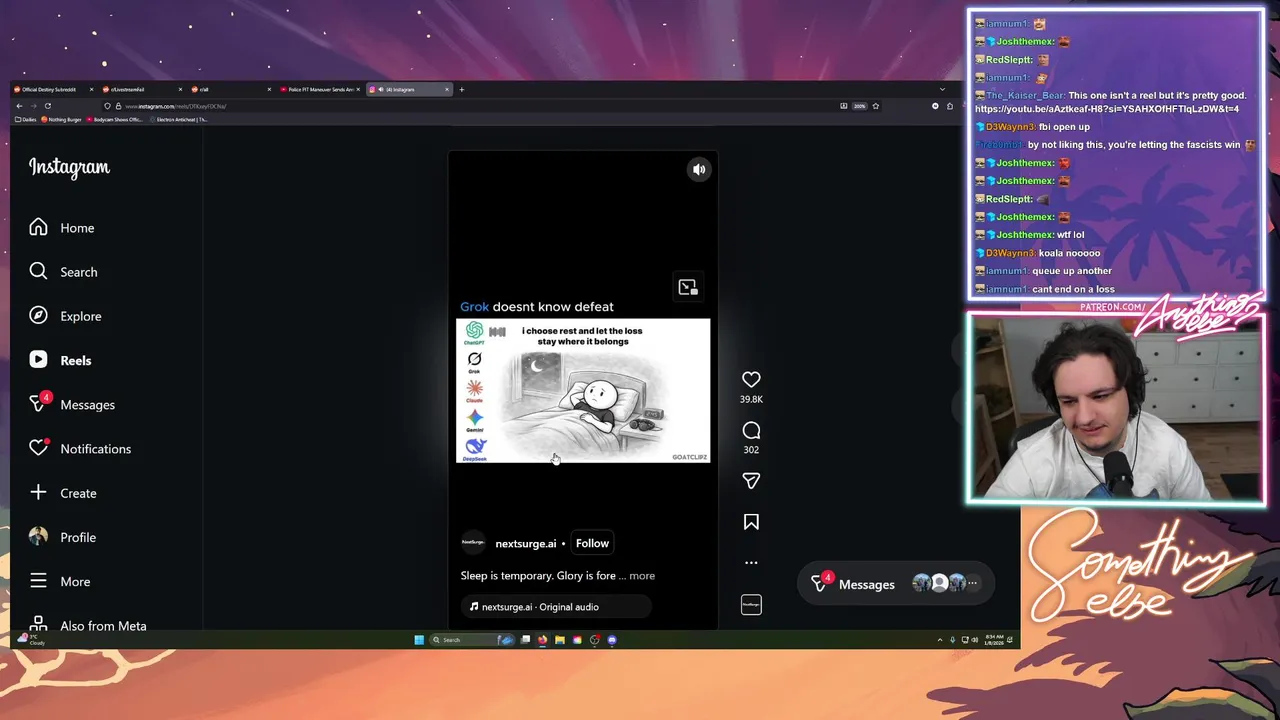Open Messages in the left sidebar
Viewport: 1280px width, 720px height.
[x=72, y=404]
